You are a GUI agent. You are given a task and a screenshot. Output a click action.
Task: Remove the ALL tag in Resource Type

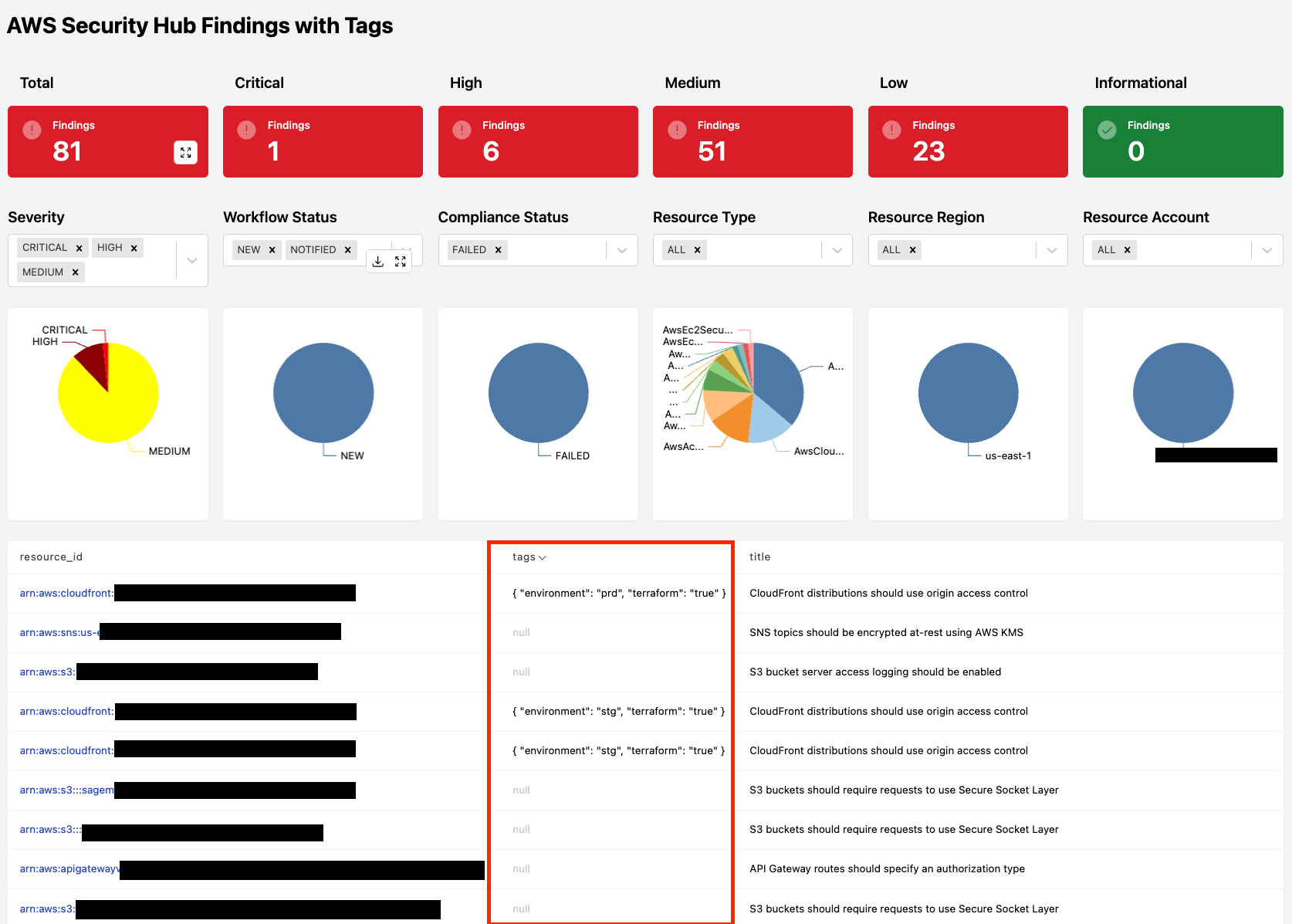[x=697, y=250]
